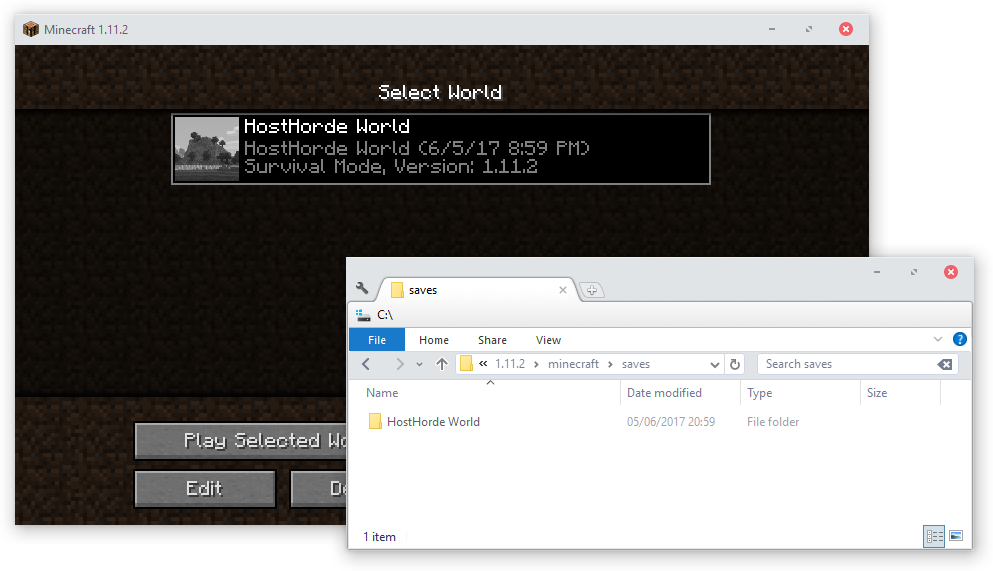Click the HostHorde World folder icon

point(375,422)
